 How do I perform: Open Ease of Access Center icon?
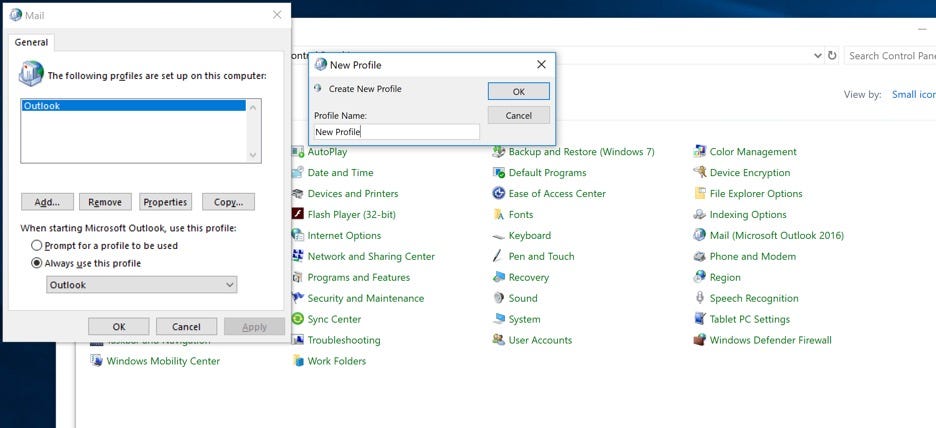tap(499, 193)
